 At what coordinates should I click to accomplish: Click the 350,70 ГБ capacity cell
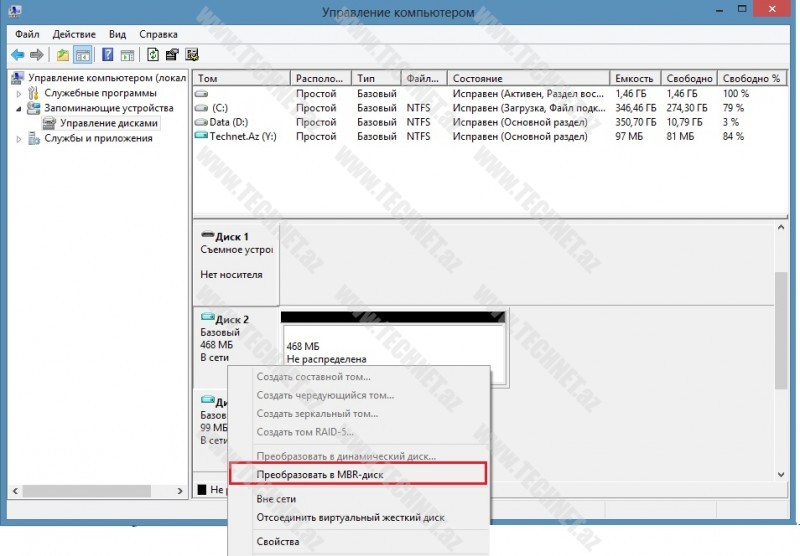pyautogui.click(x=636, y=122)
